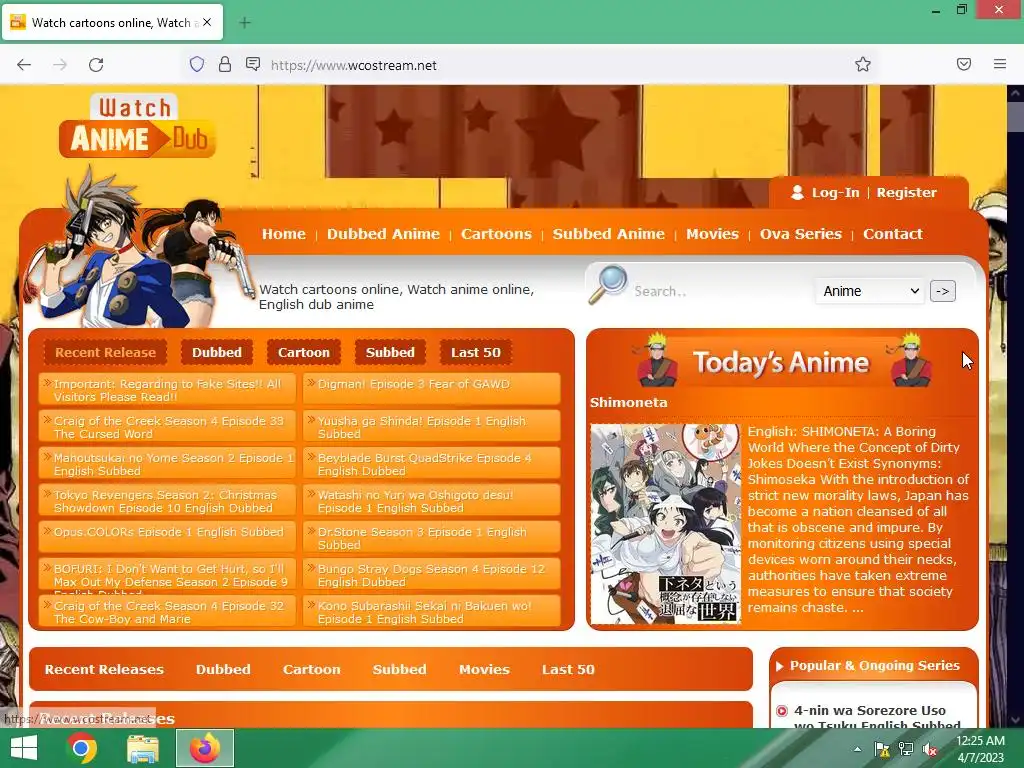The image size is (1024, 768).
Task: Switch to the Cartoon tab in top panel
Action: (x=304, y=352)
